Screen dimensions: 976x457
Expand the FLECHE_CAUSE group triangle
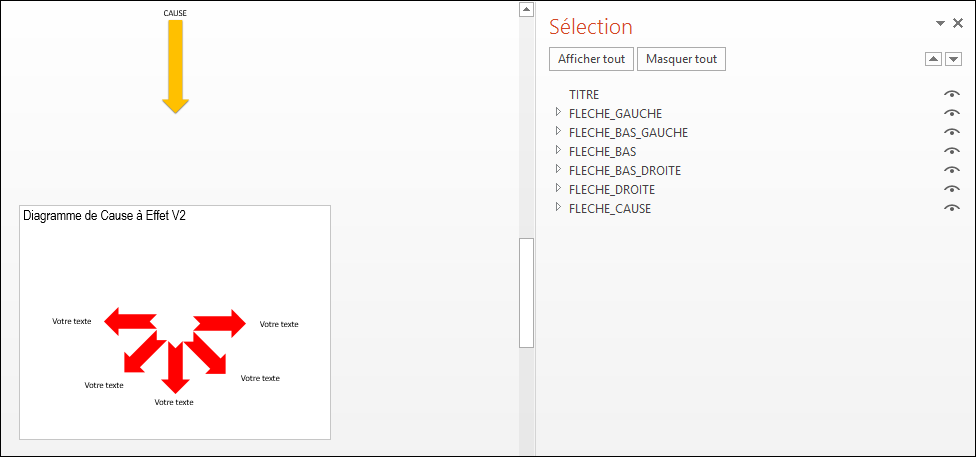coord(558,207)
